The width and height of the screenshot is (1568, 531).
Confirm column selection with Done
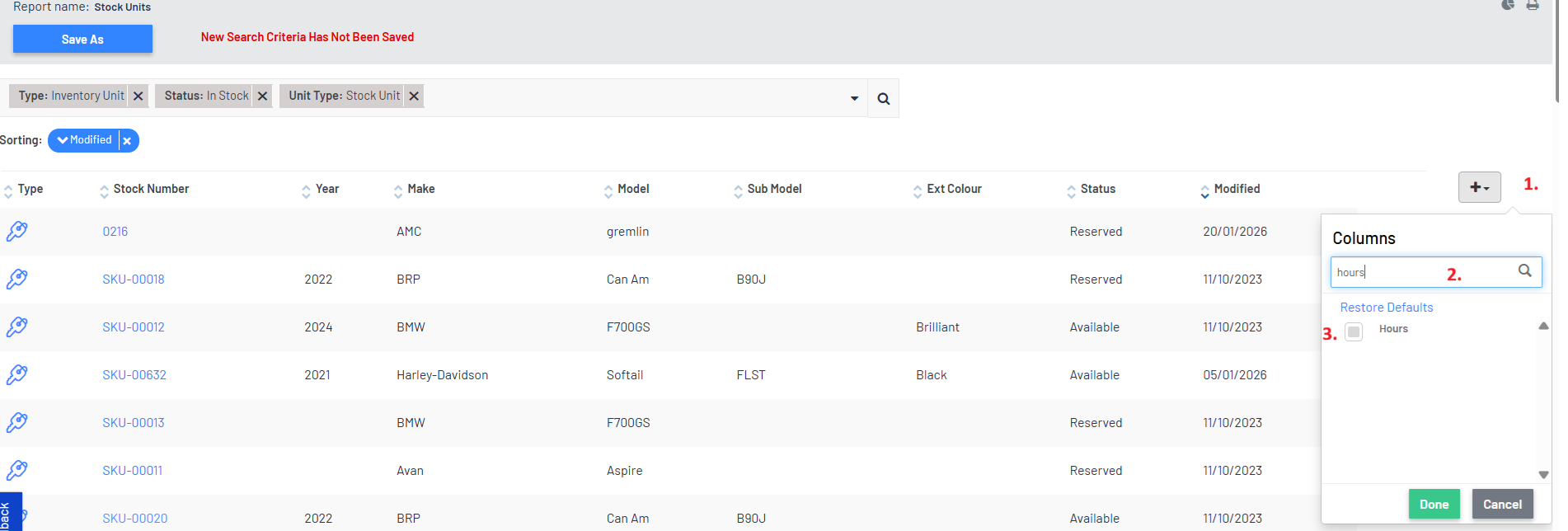click(x=1434, y=505)
